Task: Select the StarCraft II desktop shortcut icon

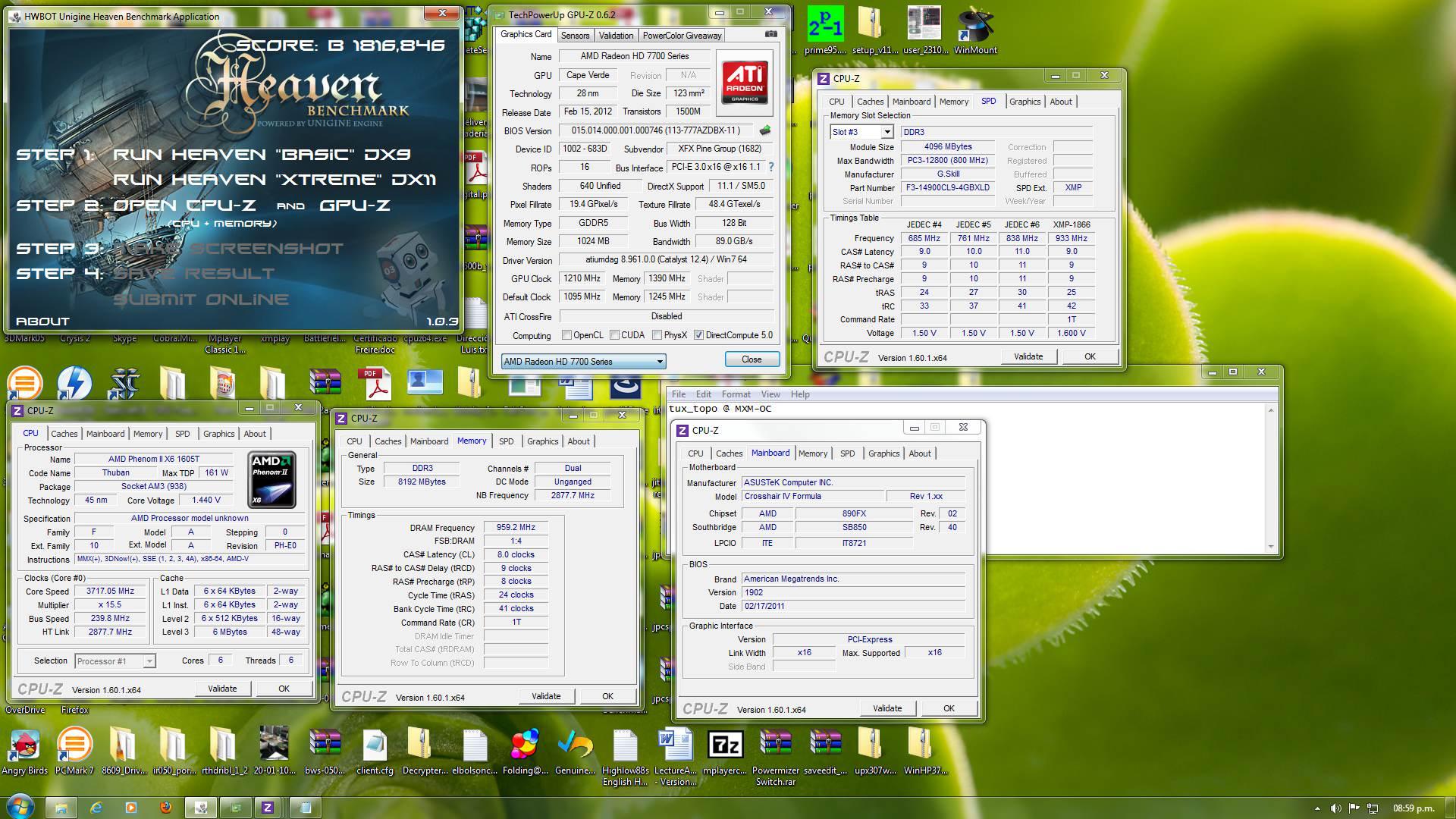Action: click(x=124, y=383)
